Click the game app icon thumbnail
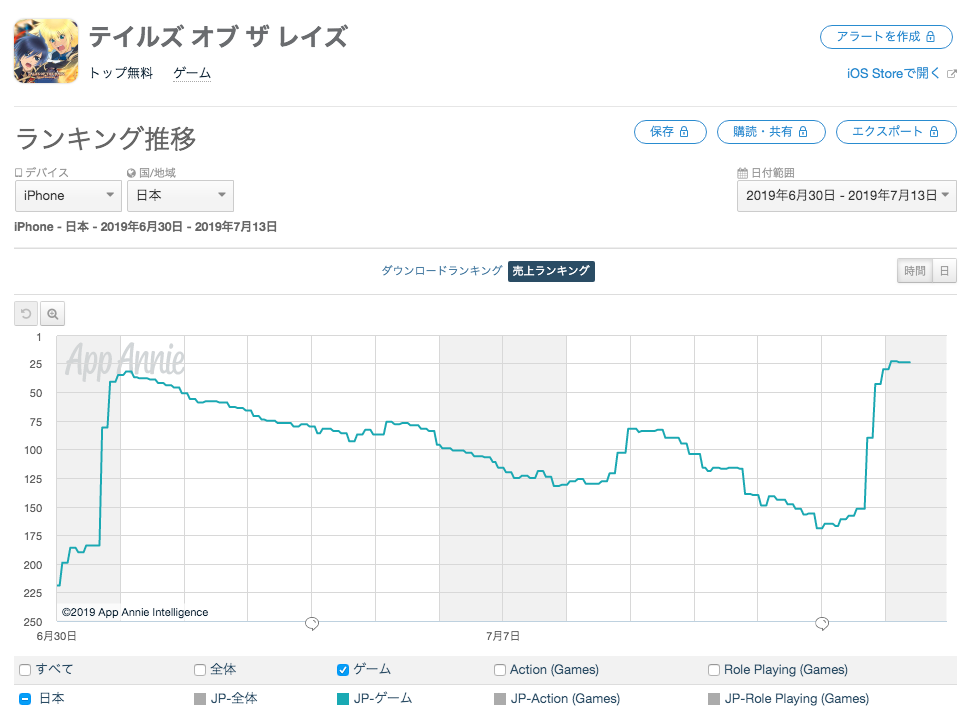 (46, 49)
